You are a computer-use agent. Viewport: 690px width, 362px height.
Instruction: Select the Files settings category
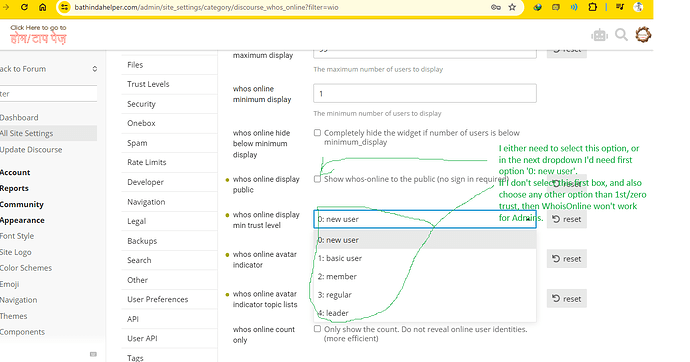[169, 65]
